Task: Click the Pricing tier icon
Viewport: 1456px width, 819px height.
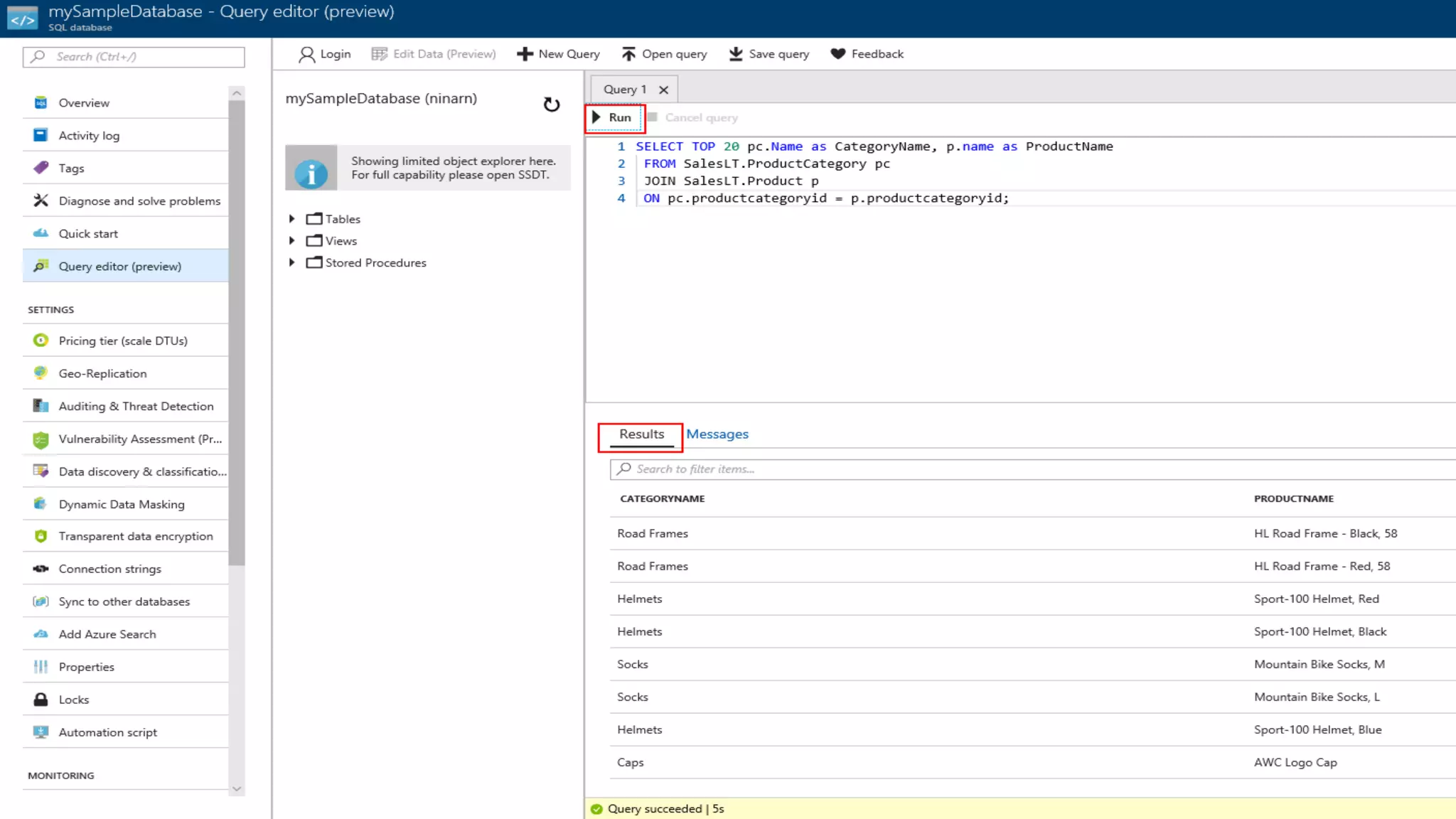Action: tap(41, 341)
